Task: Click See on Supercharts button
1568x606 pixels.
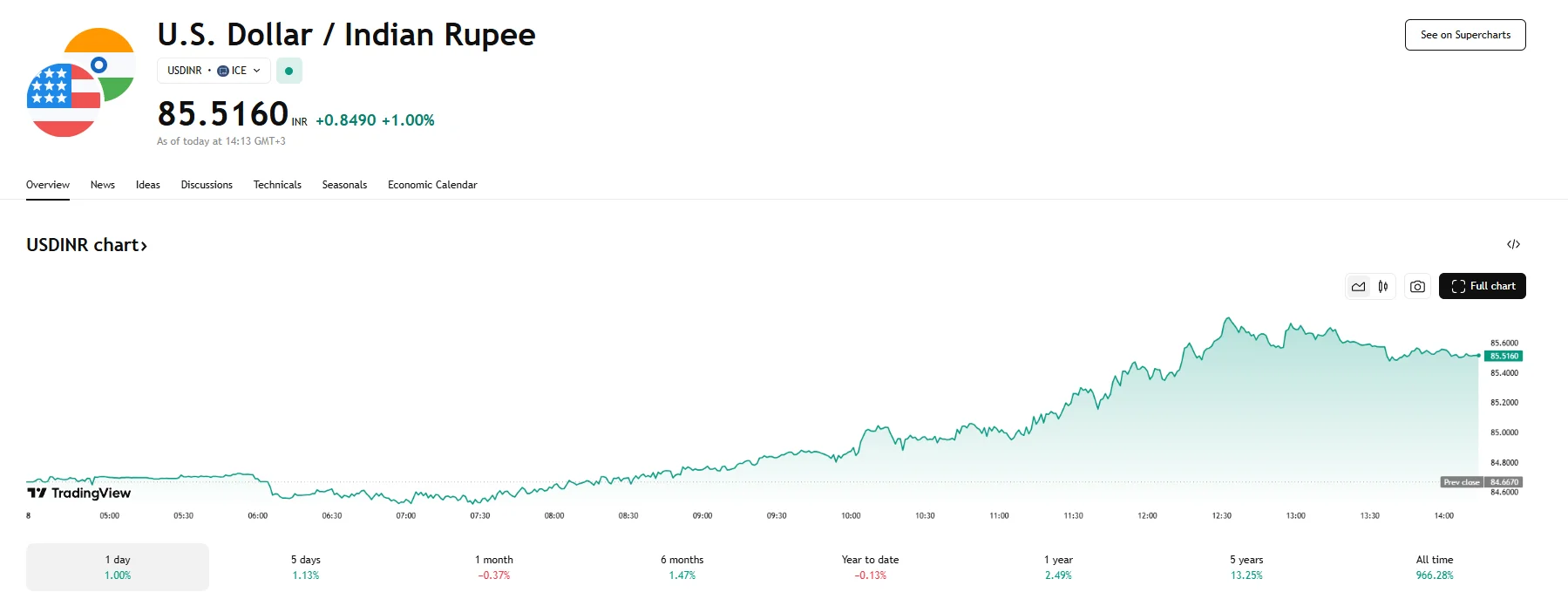Action: (1465, 35)
